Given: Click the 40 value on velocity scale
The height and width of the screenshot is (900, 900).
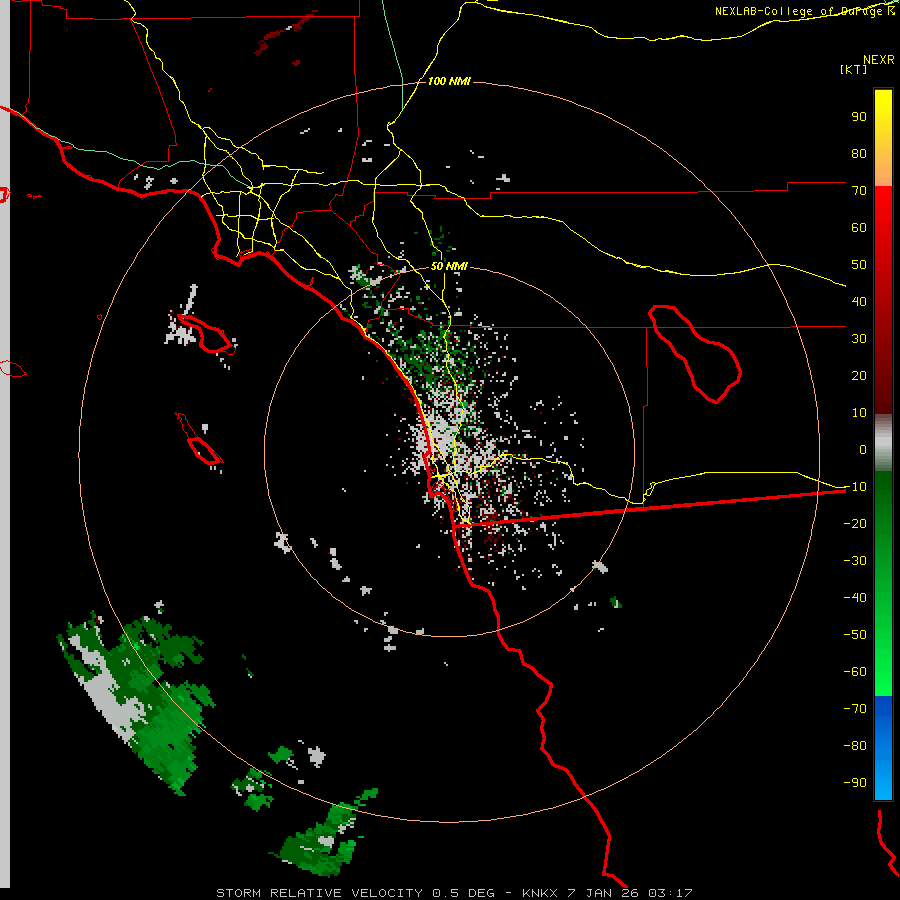Looking at the screenshot, I should pyautogui.click(x=859, y=302).
